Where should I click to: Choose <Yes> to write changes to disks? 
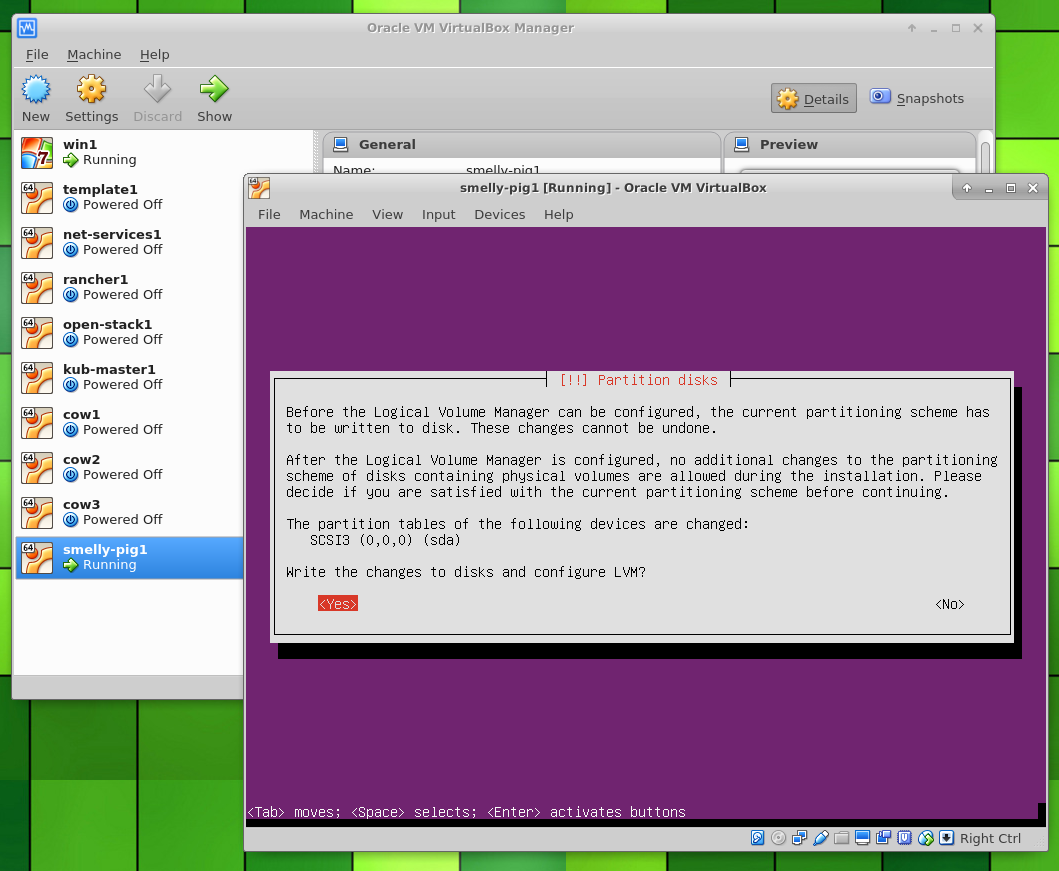(x=338, y=604)
